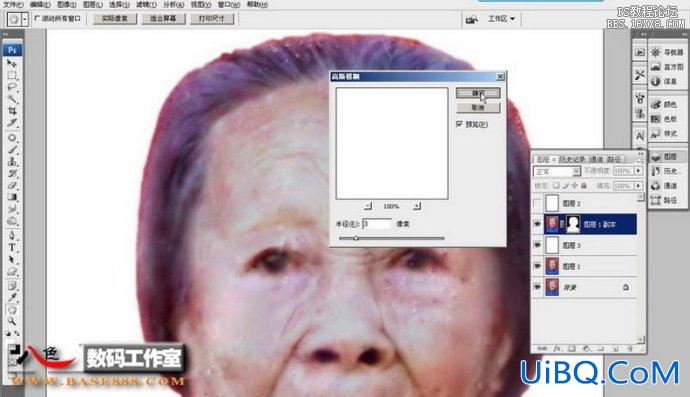Open the Workspace dropdown

coord(501,18)
